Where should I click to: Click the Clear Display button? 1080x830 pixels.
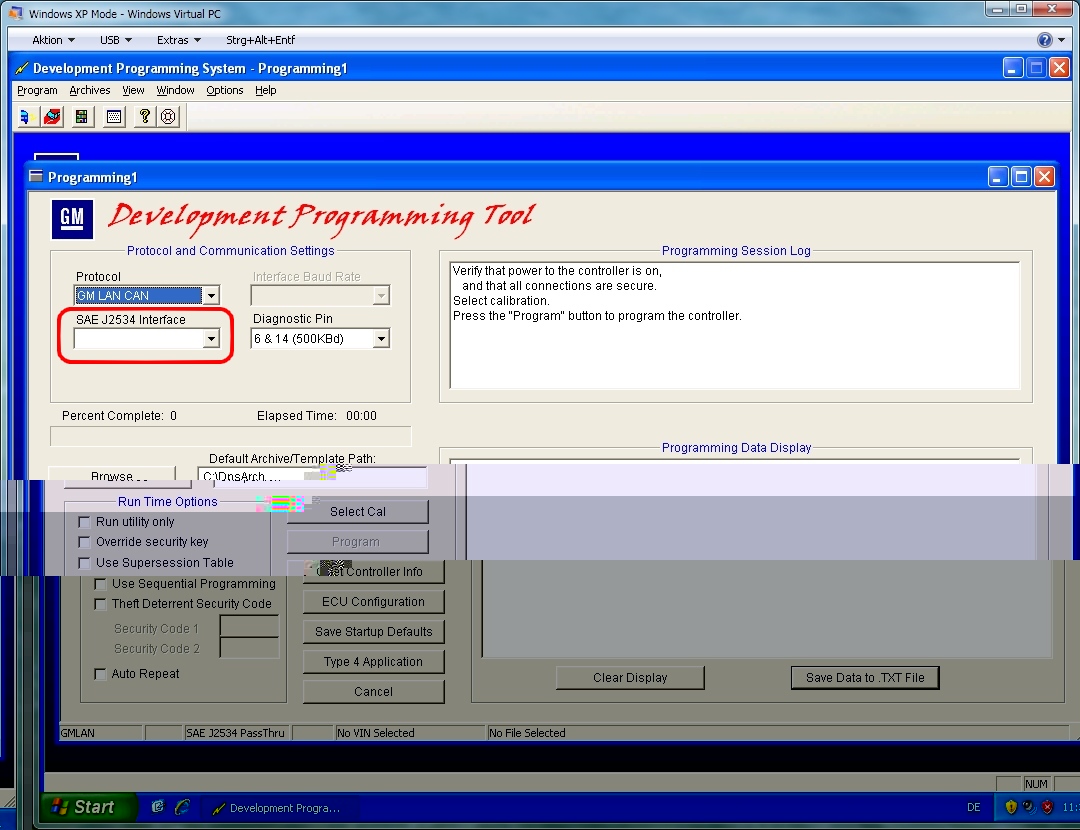(x=630, y=678)
